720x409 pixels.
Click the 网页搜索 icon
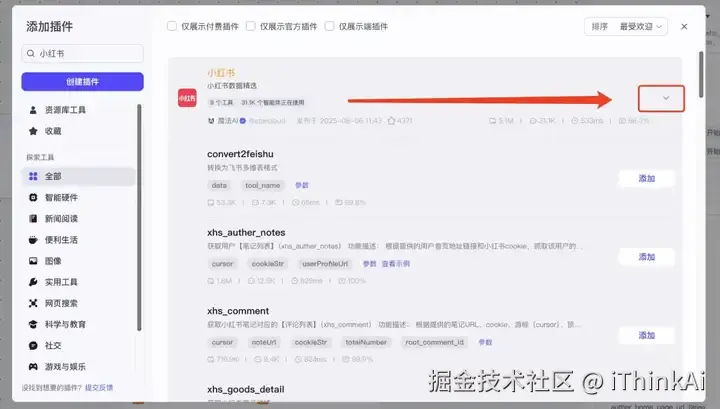coord(33,303)
